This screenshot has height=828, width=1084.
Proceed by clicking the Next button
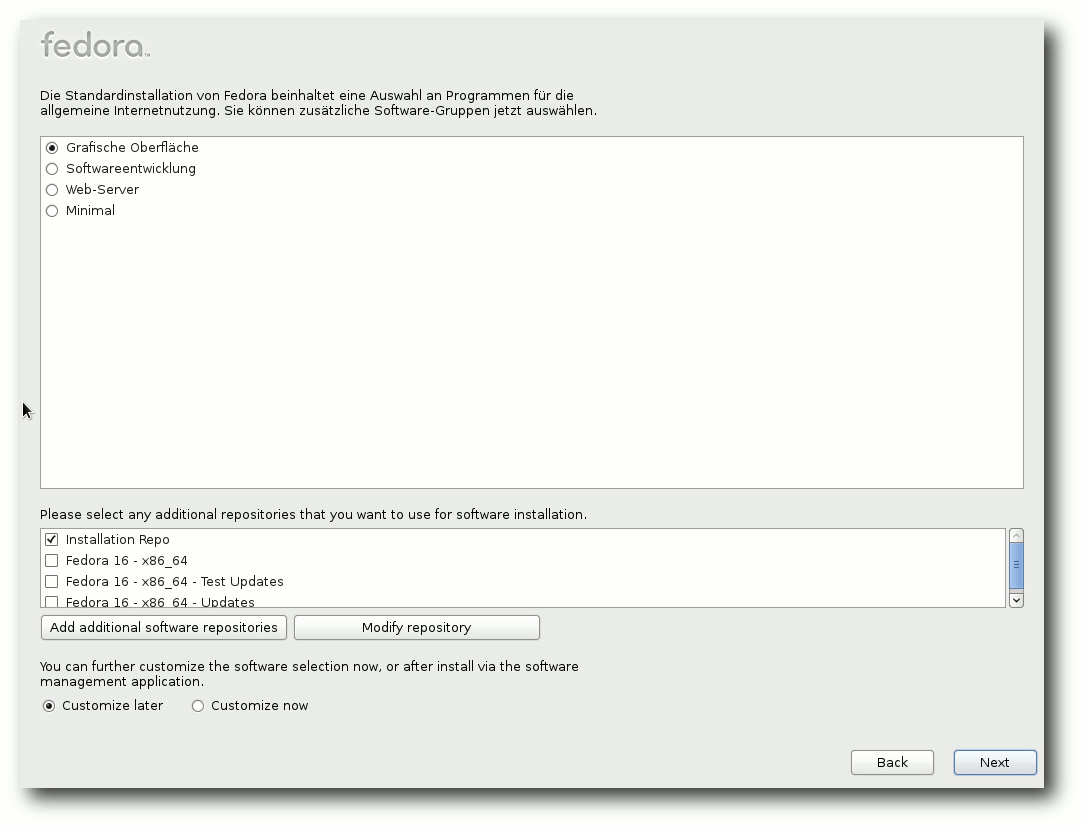click(995, 763)
